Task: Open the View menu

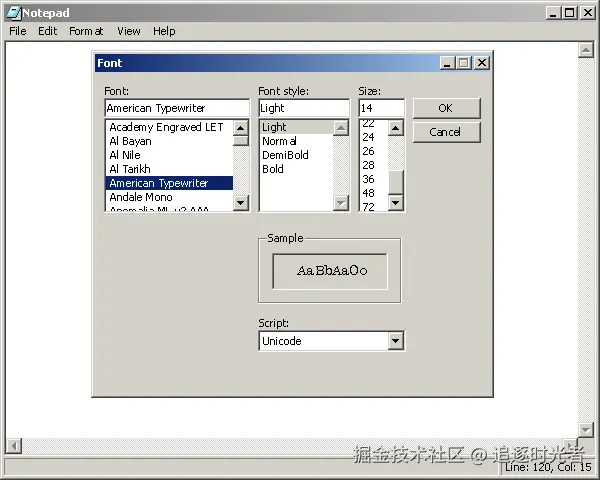Action: 129,31
